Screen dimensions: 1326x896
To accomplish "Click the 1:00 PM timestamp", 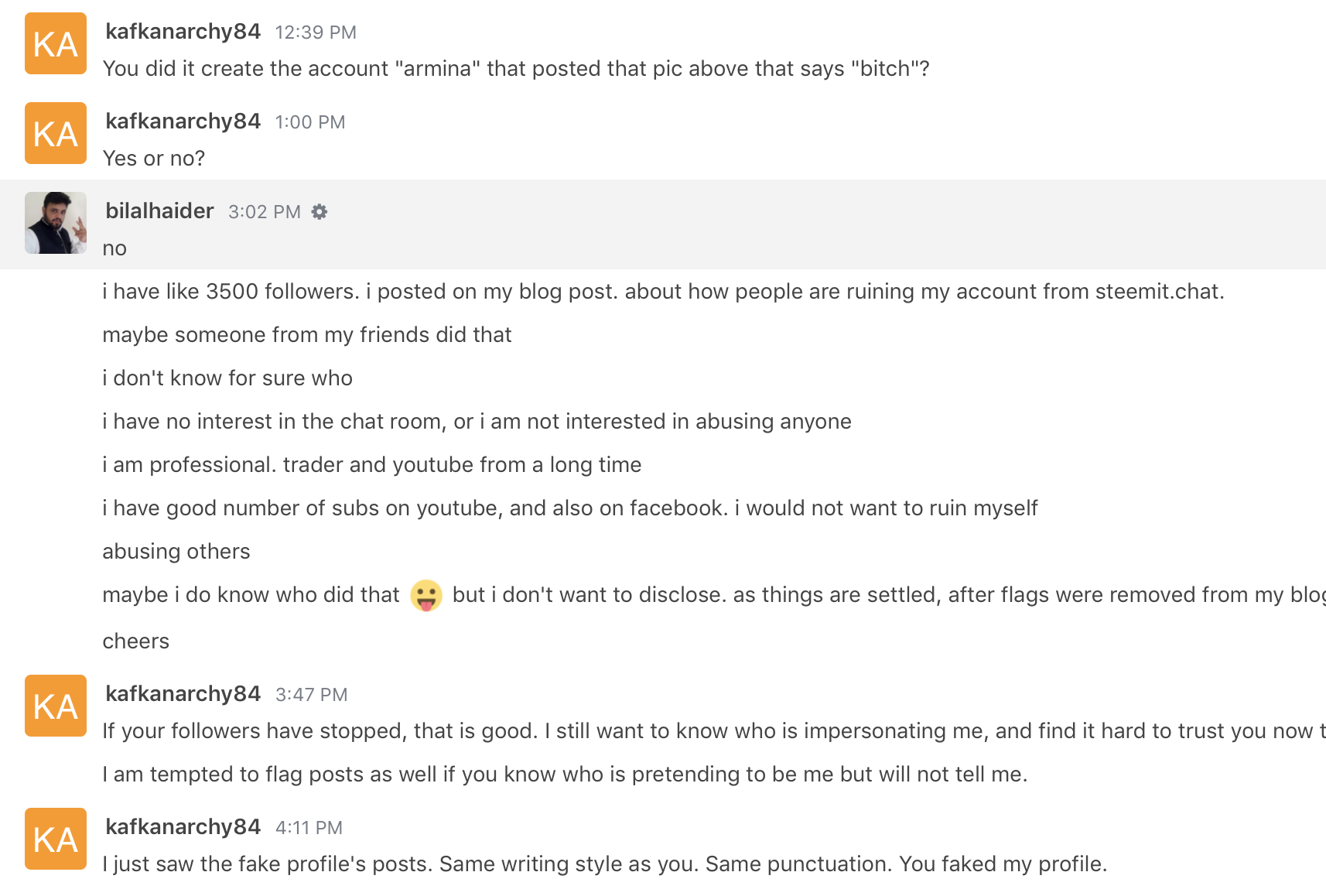I will pos(310,122).
